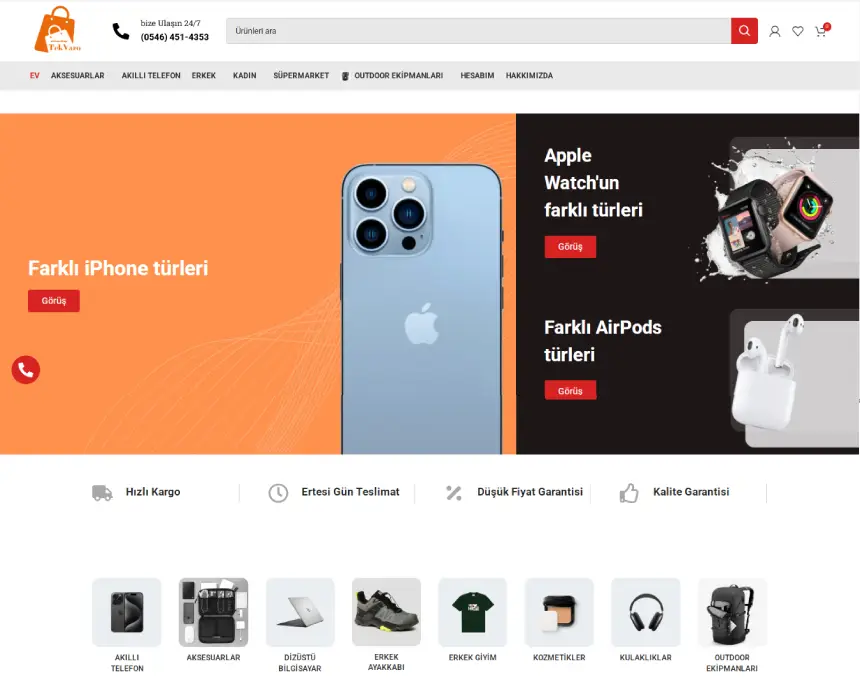Screen dimensions: 860x684
Task: Focus the Ürünleri ara search field
Action: [478, 31]
